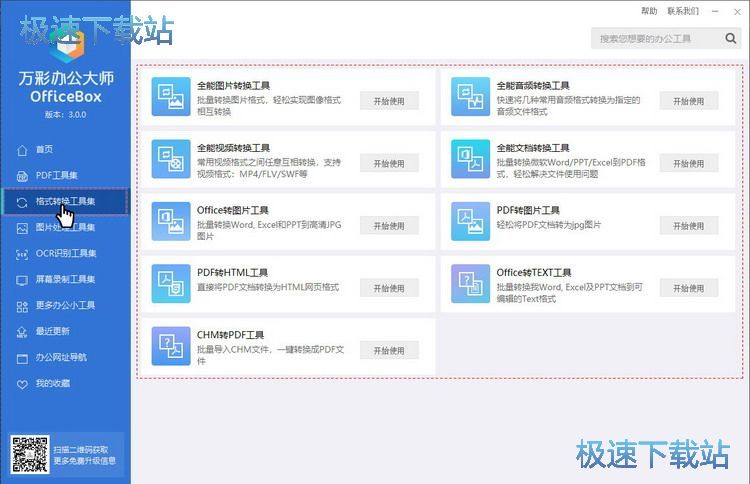The image size is (750, 484).
Task: Click the 全能文档转换工具 icon
Action: pos(471,159)
